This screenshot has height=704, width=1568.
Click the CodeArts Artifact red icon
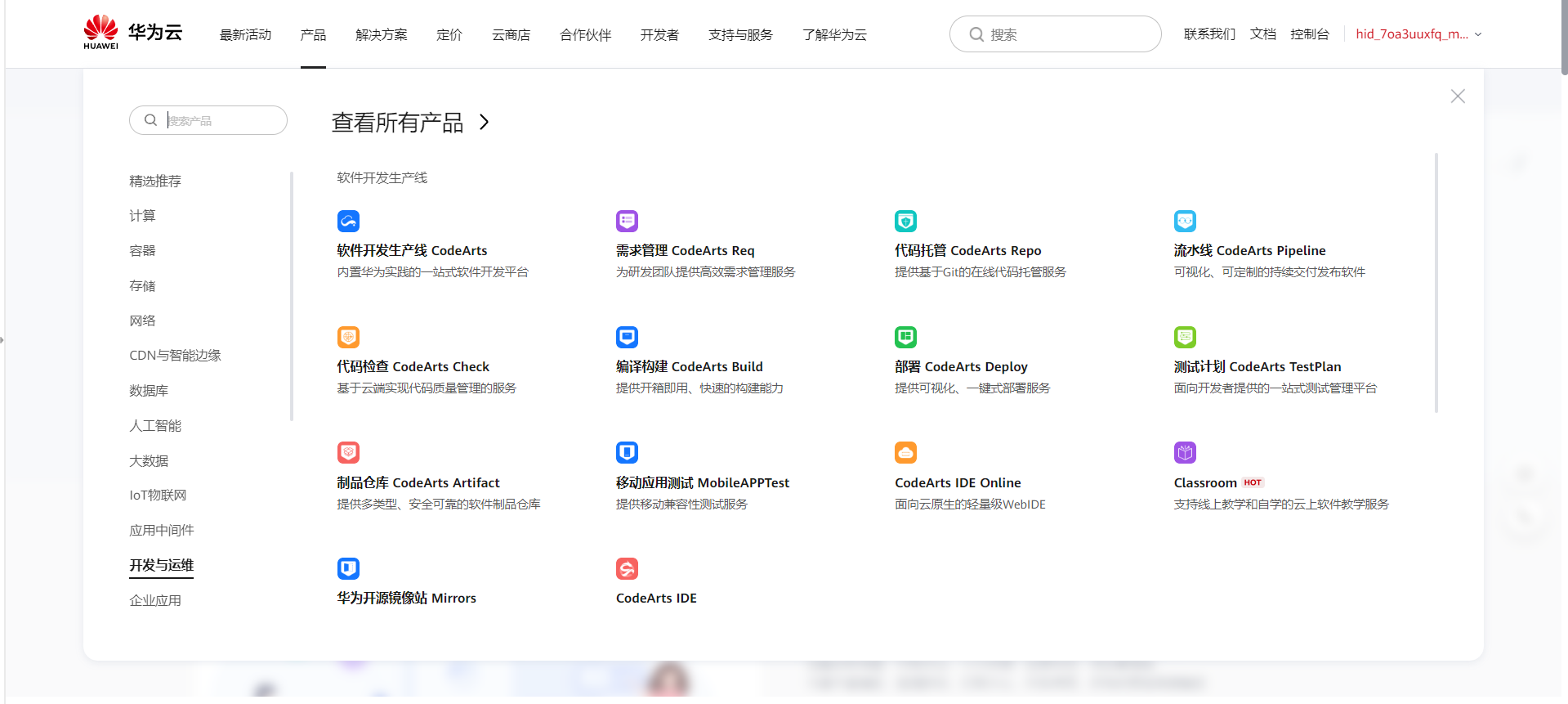348,452
